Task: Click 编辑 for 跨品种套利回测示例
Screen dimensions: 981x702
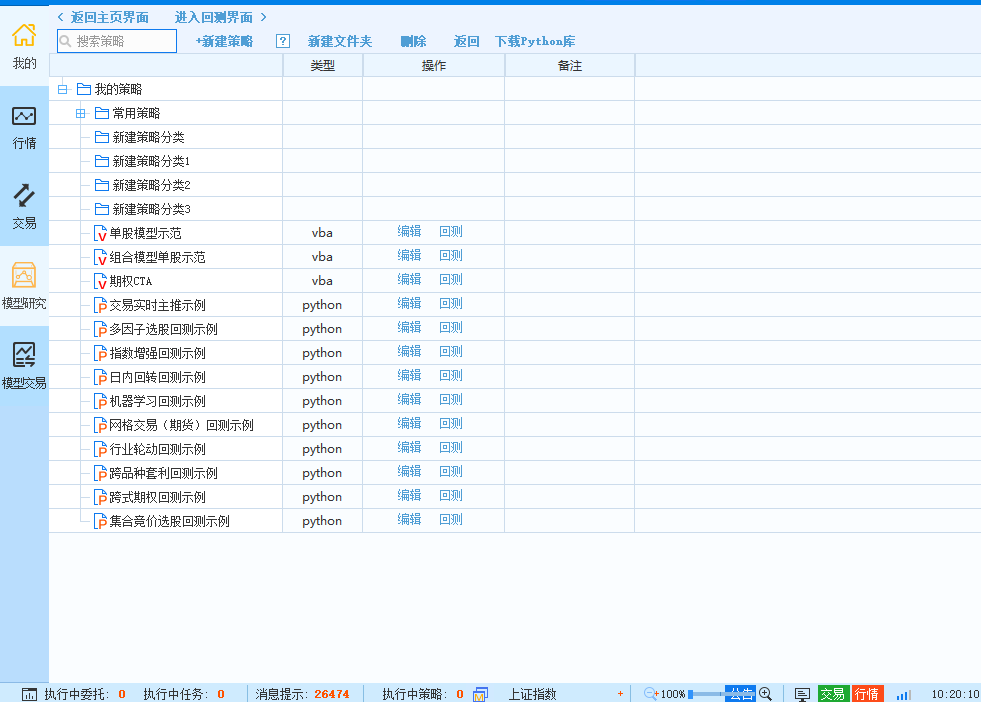Action: click(x=409, y=471)
